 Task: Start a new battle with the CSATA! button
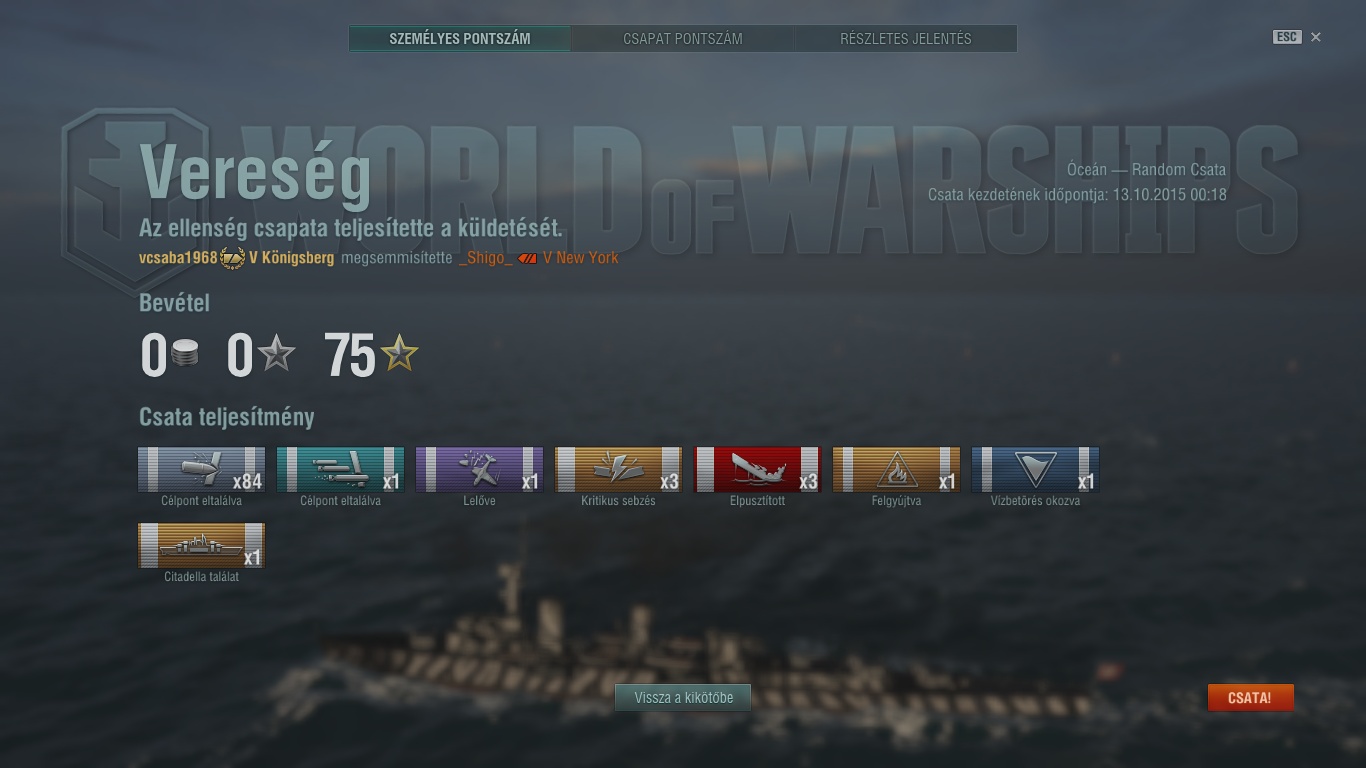click(x=1250, y=698)
